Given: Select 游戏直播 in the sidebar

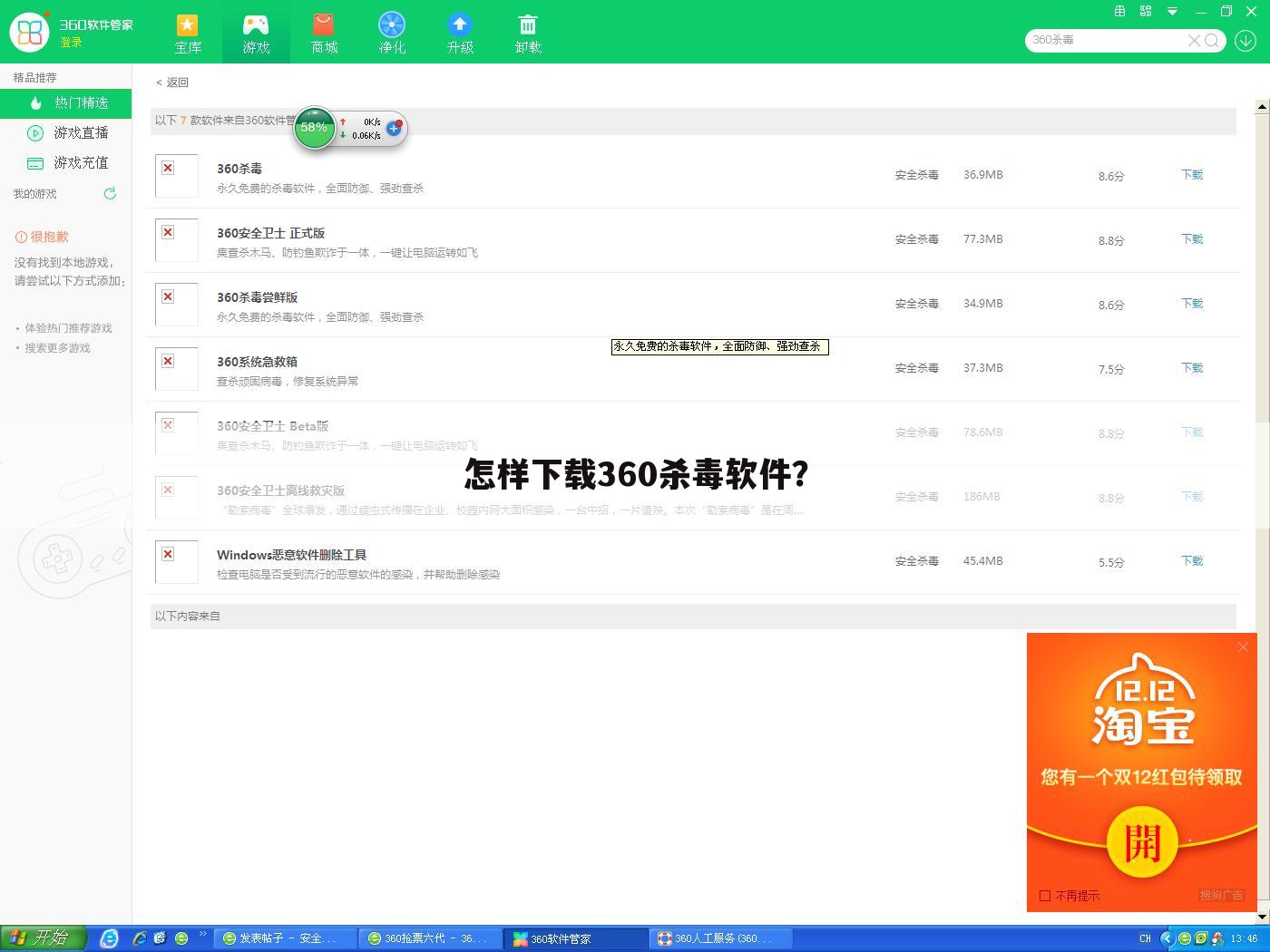Looking at the screenshot, I should tap(65, 133).
